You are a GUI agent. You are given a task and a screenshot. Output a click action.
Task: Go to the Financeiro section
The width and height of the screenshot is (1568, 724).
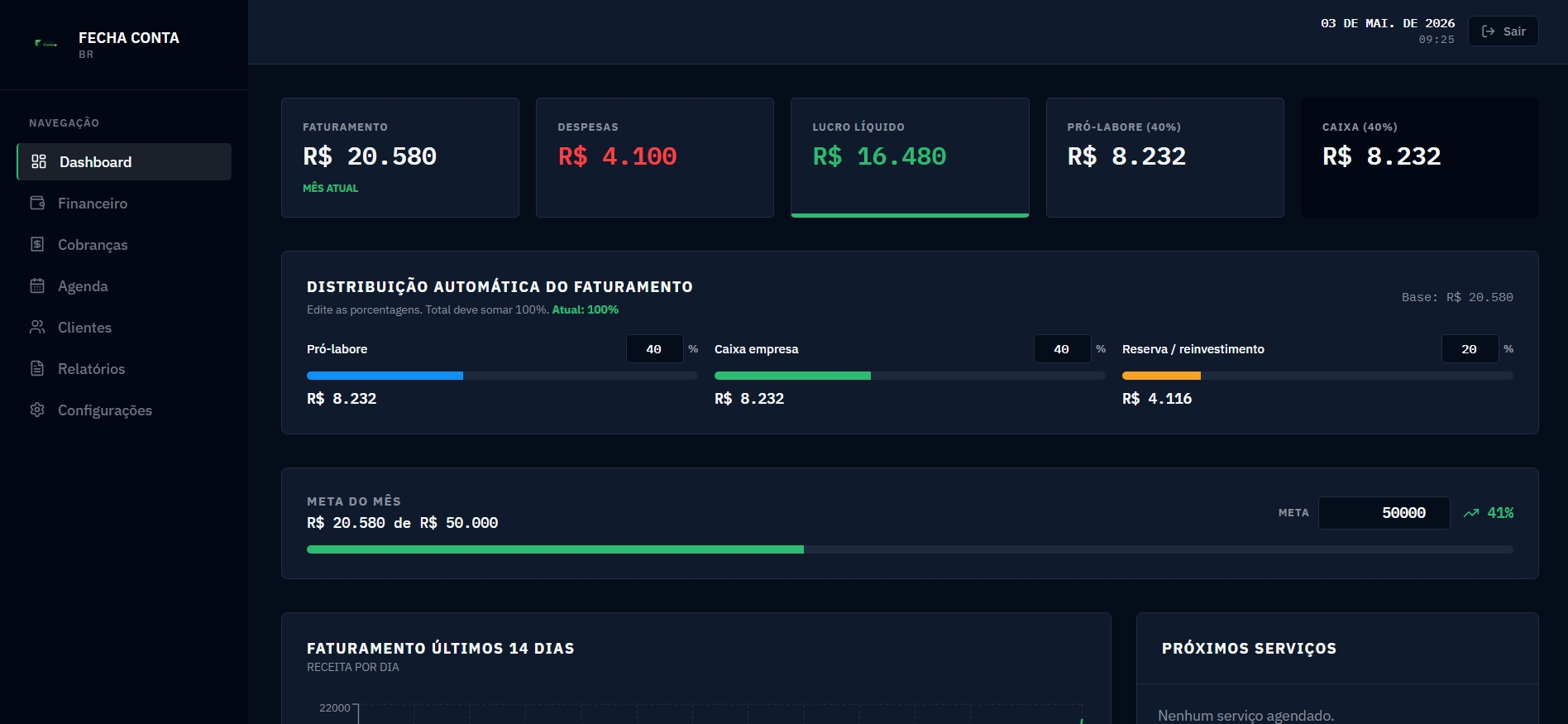124,203
